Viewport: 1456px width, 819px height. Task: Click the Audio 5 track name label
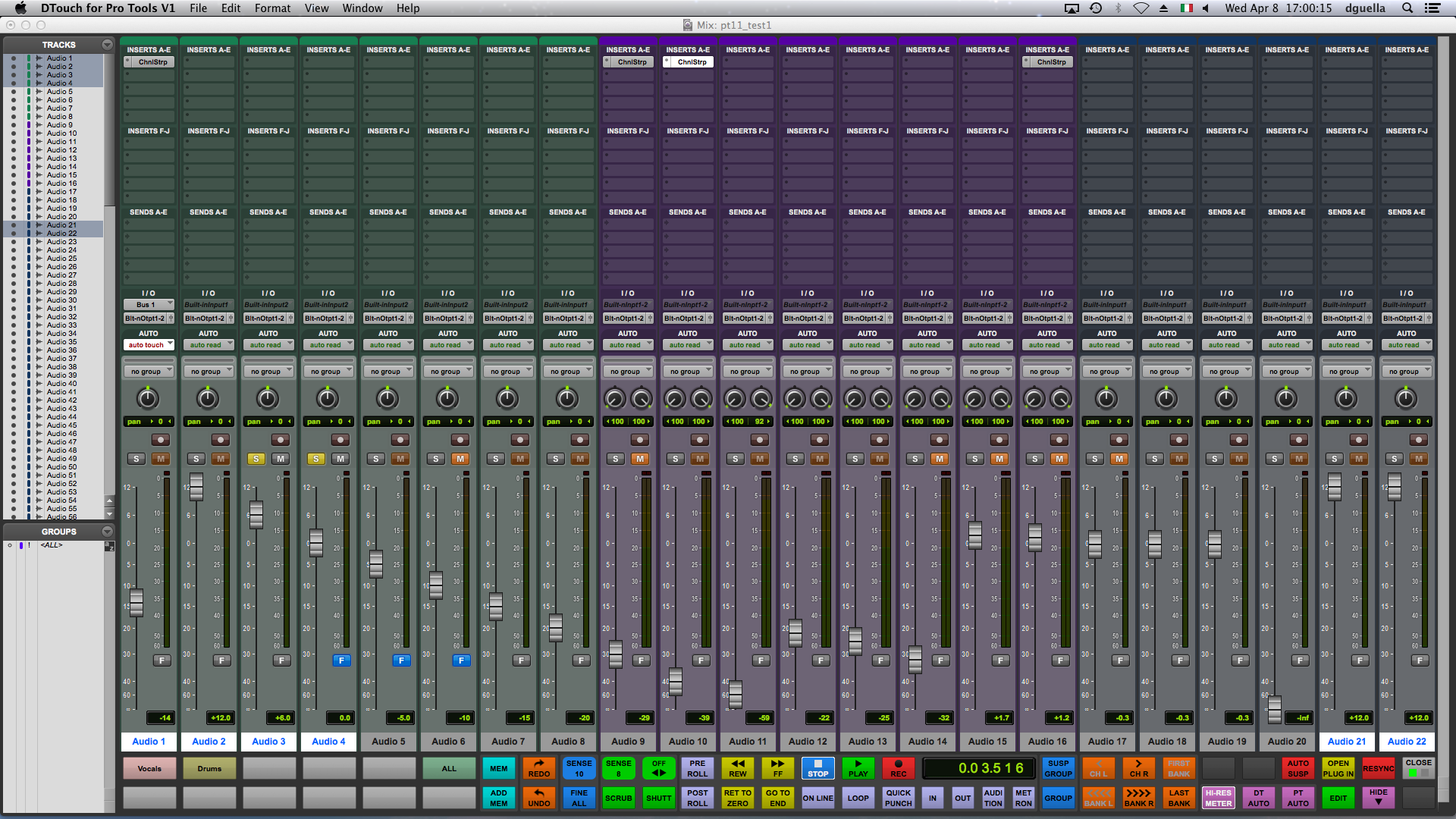388,741
